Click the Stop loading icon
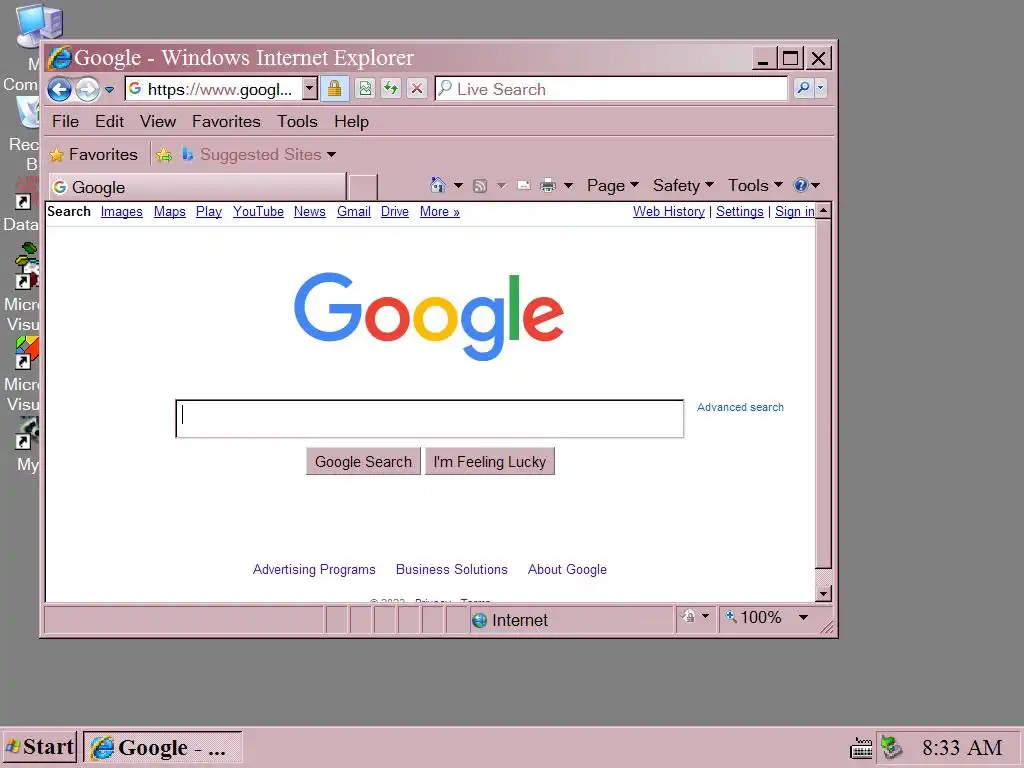Screen dimensions: 1024x768 pos(417,88)
